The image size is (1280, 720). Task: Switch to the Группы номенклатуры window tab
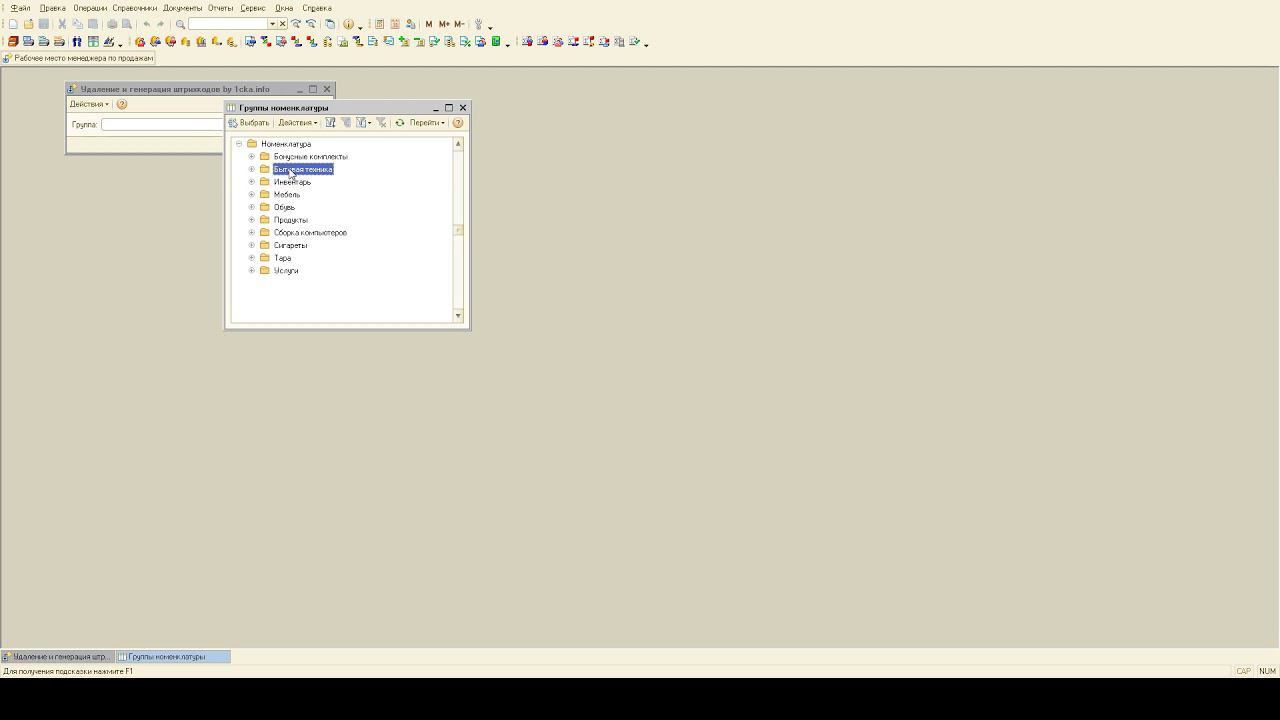point(173,657)
